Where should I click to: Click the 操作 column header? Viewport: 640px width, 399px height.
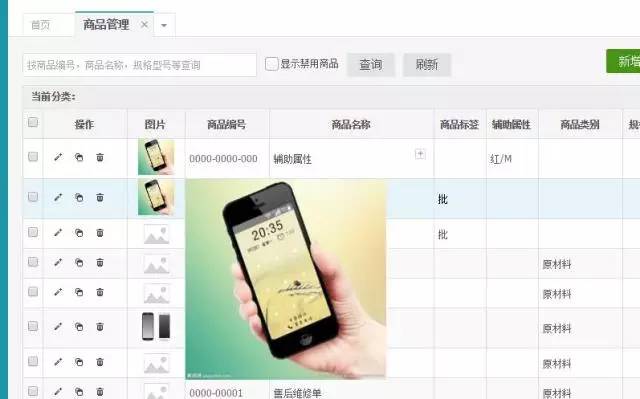(84, 124)
